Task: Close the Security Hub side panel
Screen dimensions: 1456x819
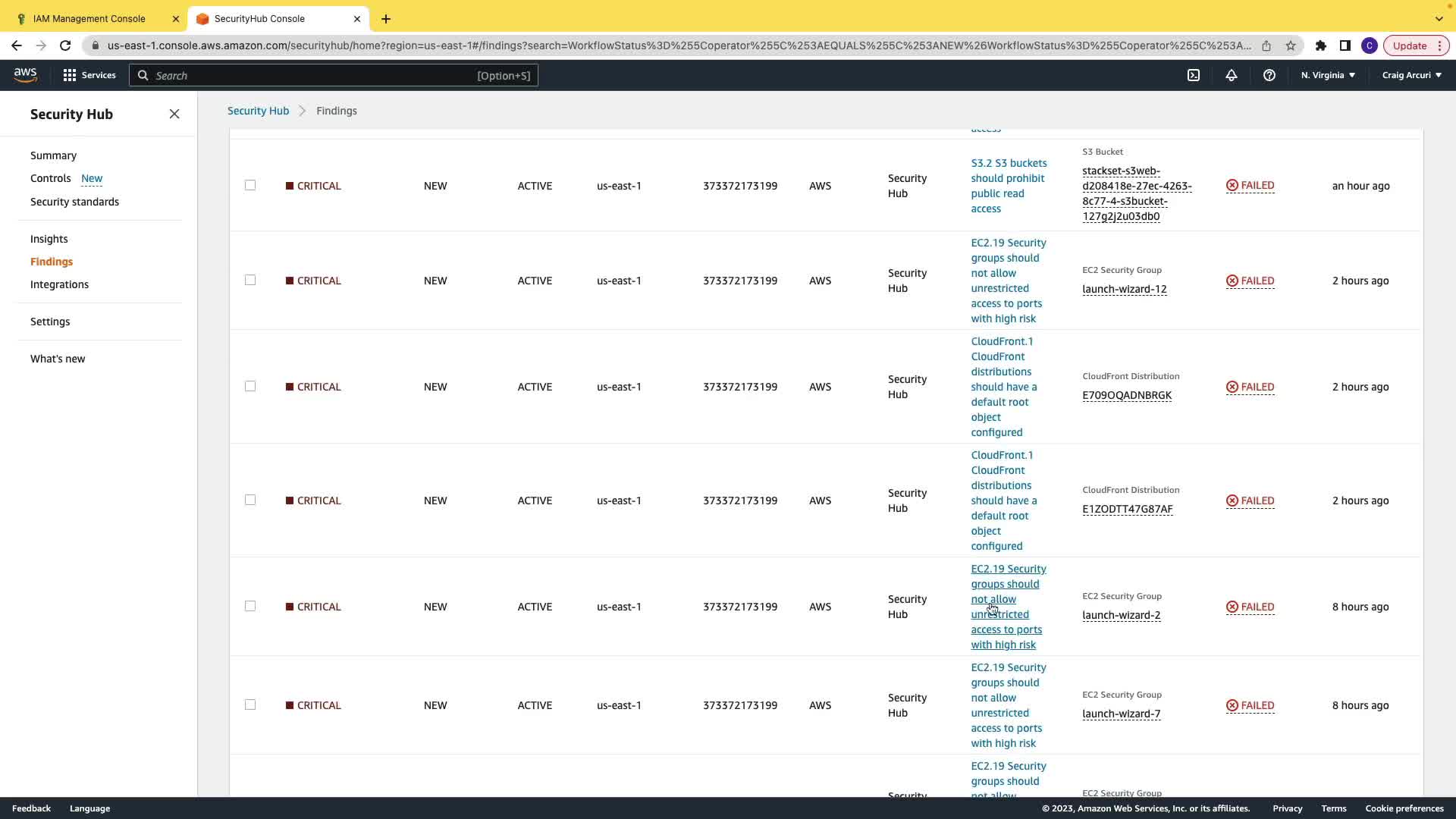Action: (174, 114)
